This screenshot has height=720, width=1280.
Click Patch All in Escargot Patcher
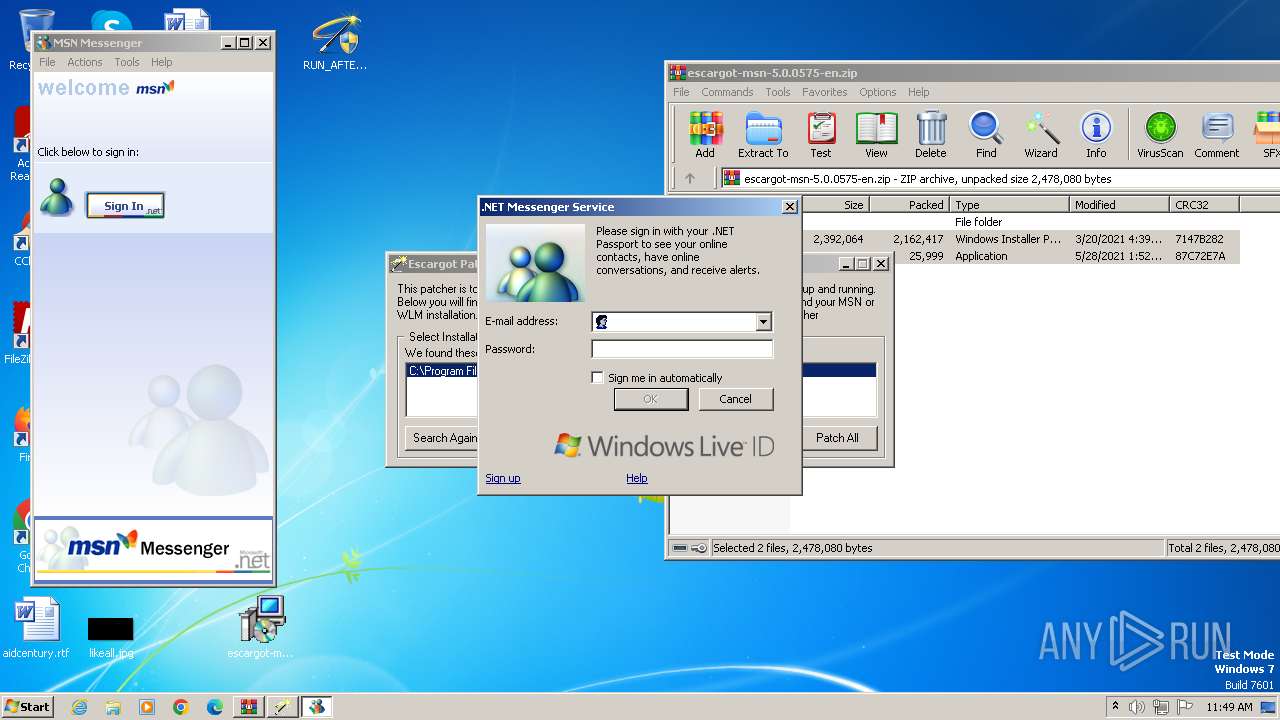[837, 438]
